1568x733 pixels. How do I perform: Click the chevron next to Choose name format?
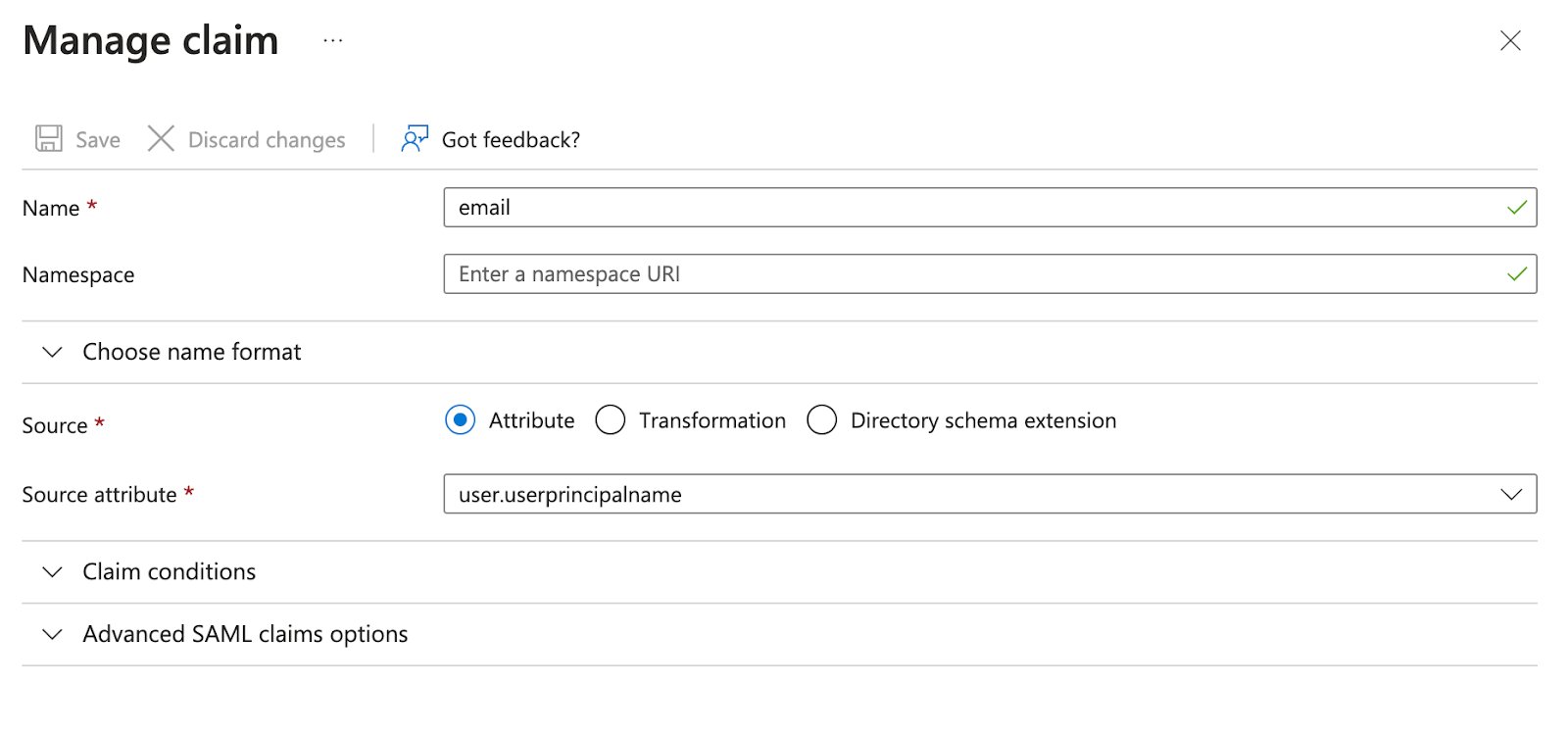[53, 352]
